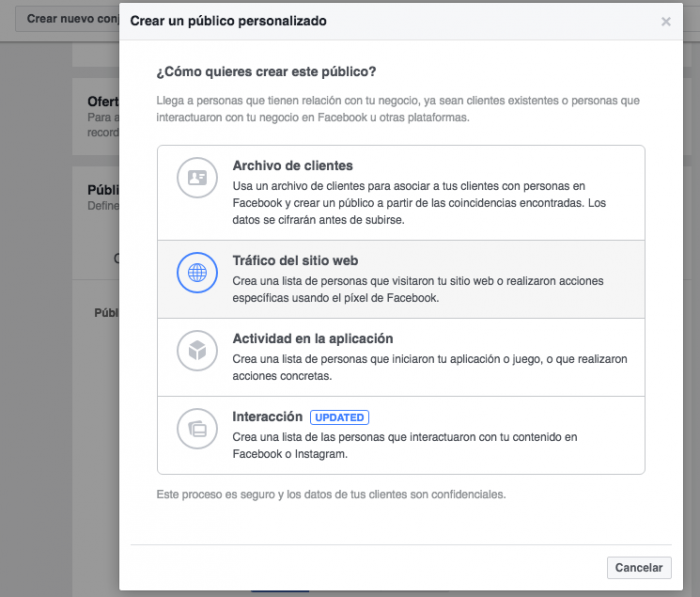The height and width of the screenshot is (597, 700).
Task: Click the intro paragraph starting Llega a personas
Action: [398, 109]
